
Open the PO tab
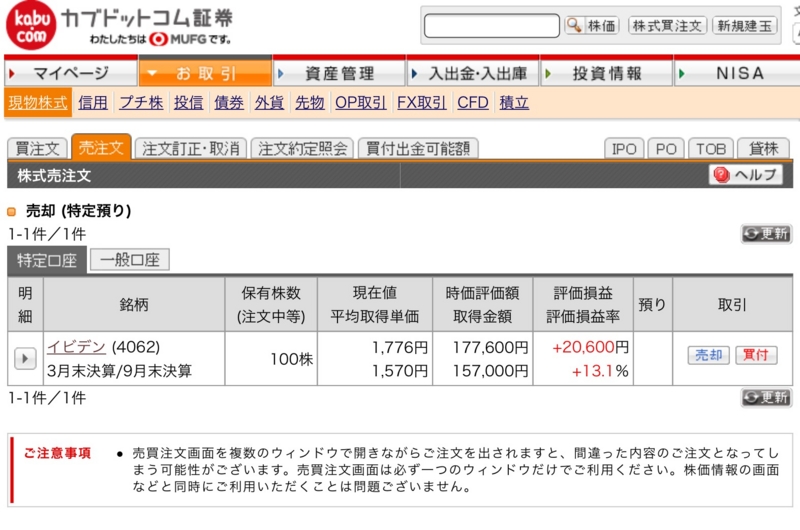(666, 148)
